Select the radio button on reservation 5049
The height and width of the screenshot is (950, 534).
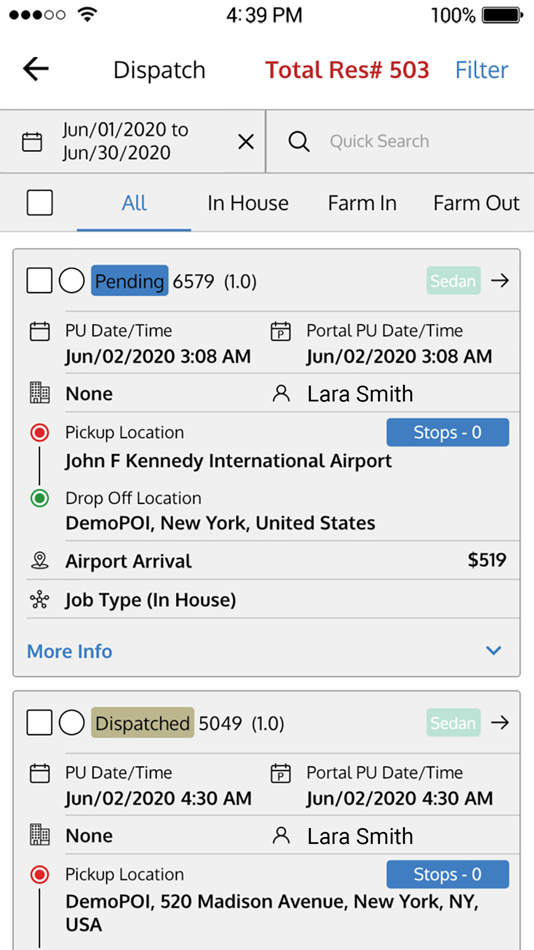[x=72, y=723]
